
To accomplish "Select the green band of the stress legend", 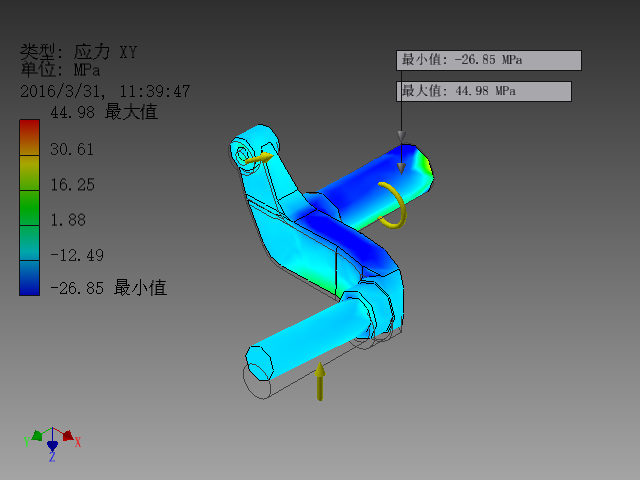I will click(x=29, y=208).
